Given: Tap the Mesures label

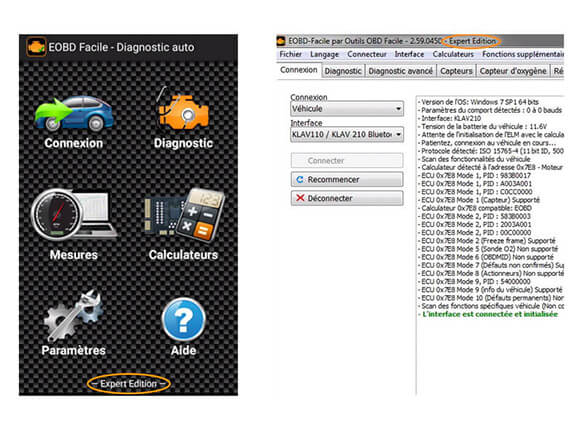Looking at the screenshot, I should (74, 255).
